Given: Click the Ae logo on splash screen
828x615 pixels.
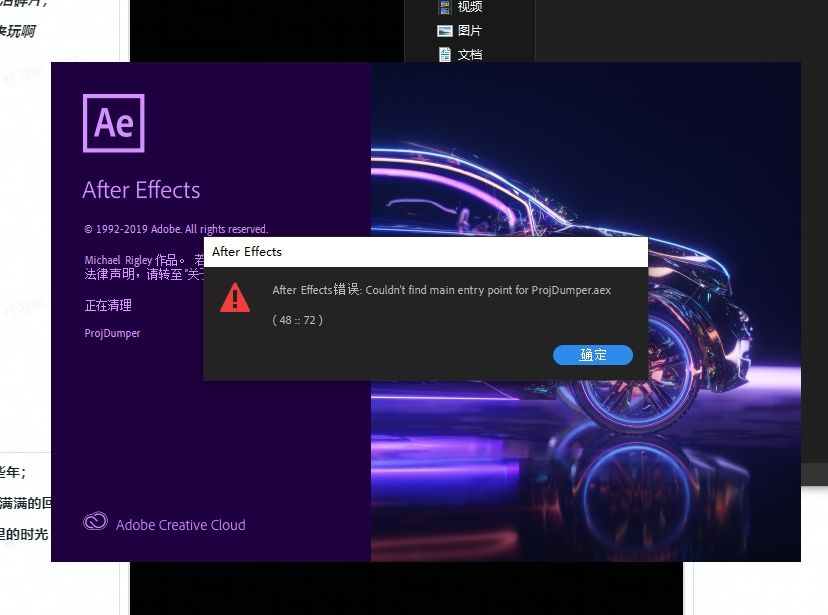Looking at the screenshot, I should click(x=114, y=123).
